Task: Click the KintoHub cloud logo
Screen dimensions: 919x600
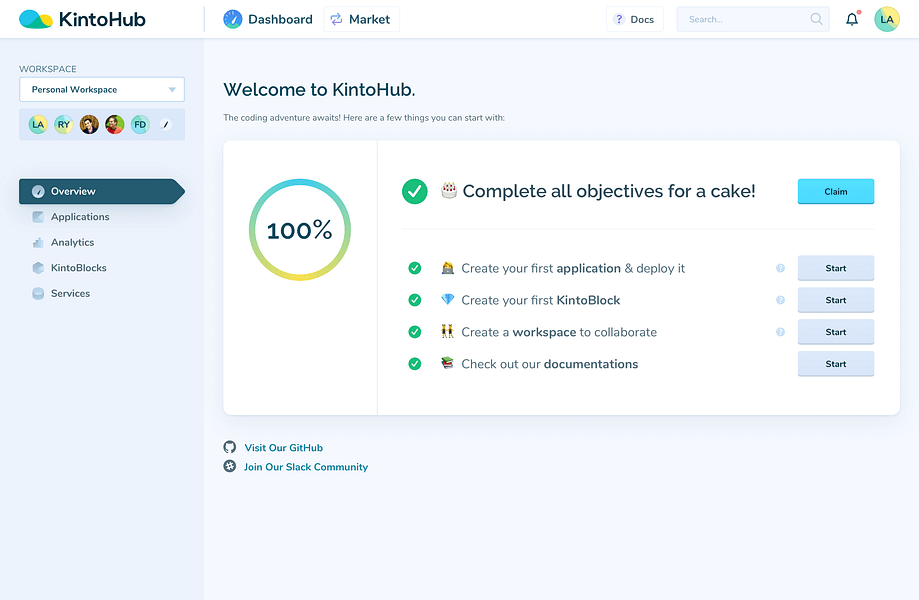Action: (35, 19)
